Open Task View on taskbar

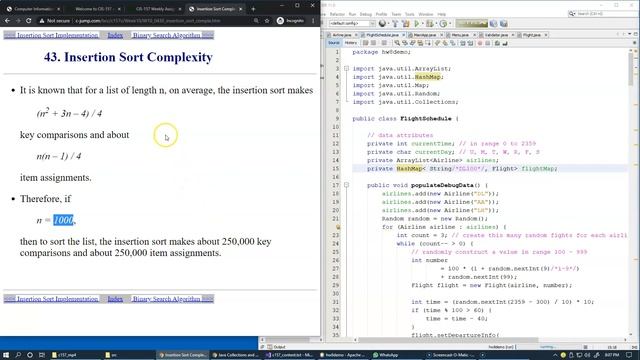coord(42,355)
